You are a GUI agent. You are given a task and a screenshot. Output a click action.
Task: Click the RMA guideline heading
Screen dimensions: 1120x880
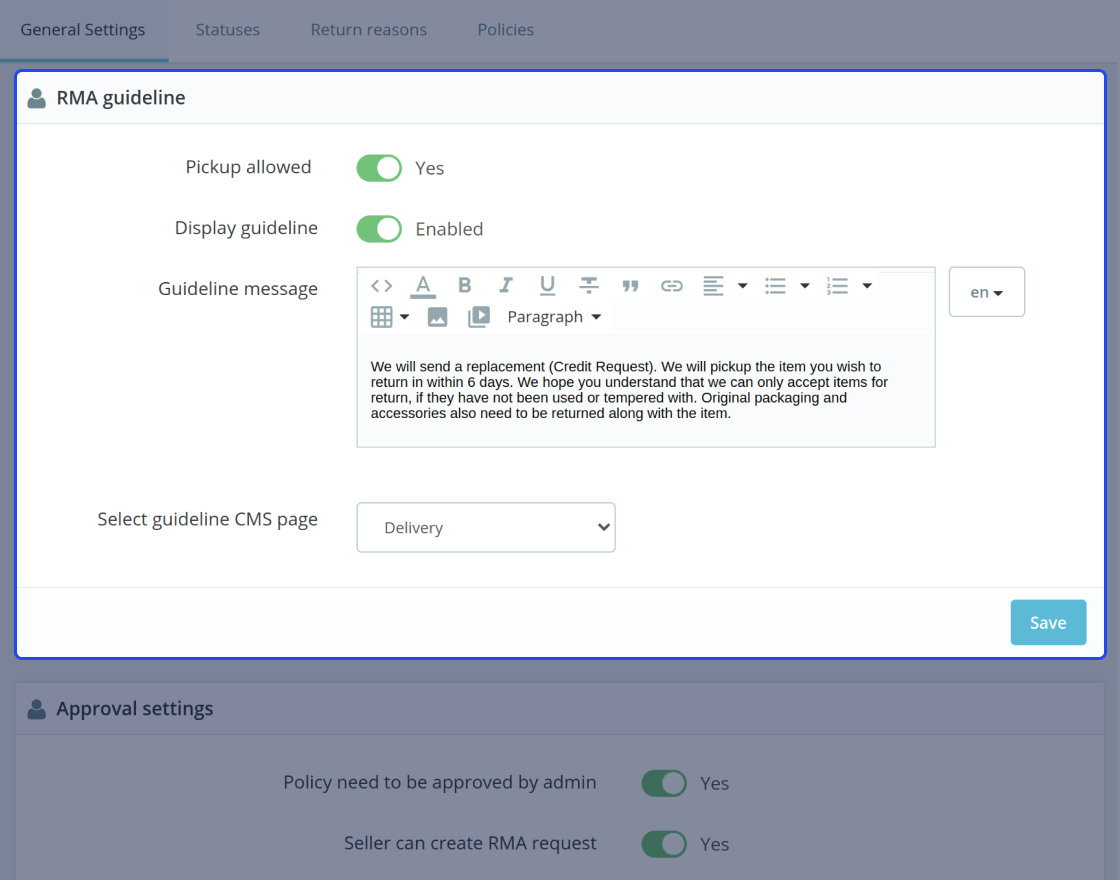coord(121,97)
